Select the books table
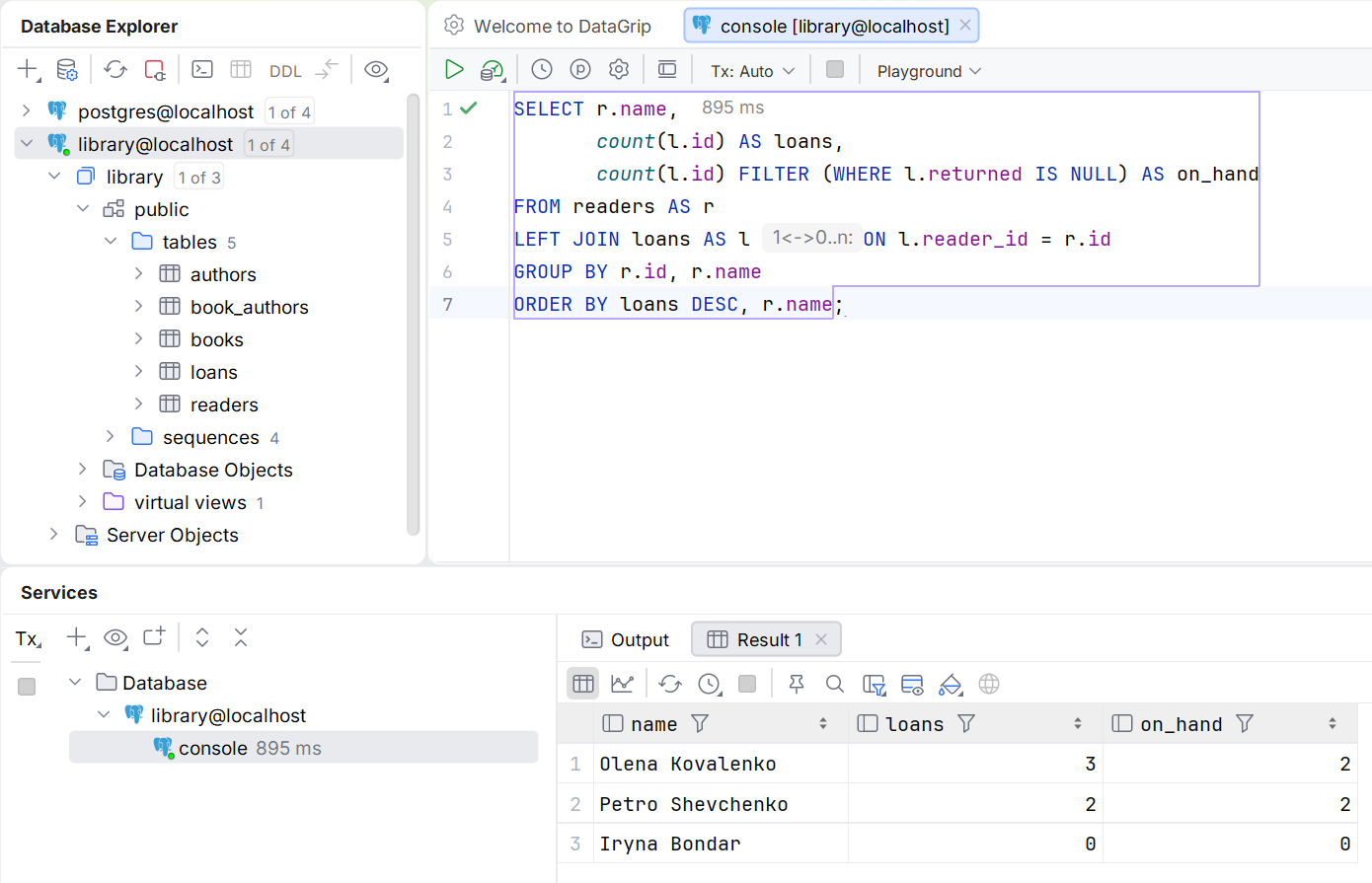This screenshot has width=1372, height=883. point(216,339)
